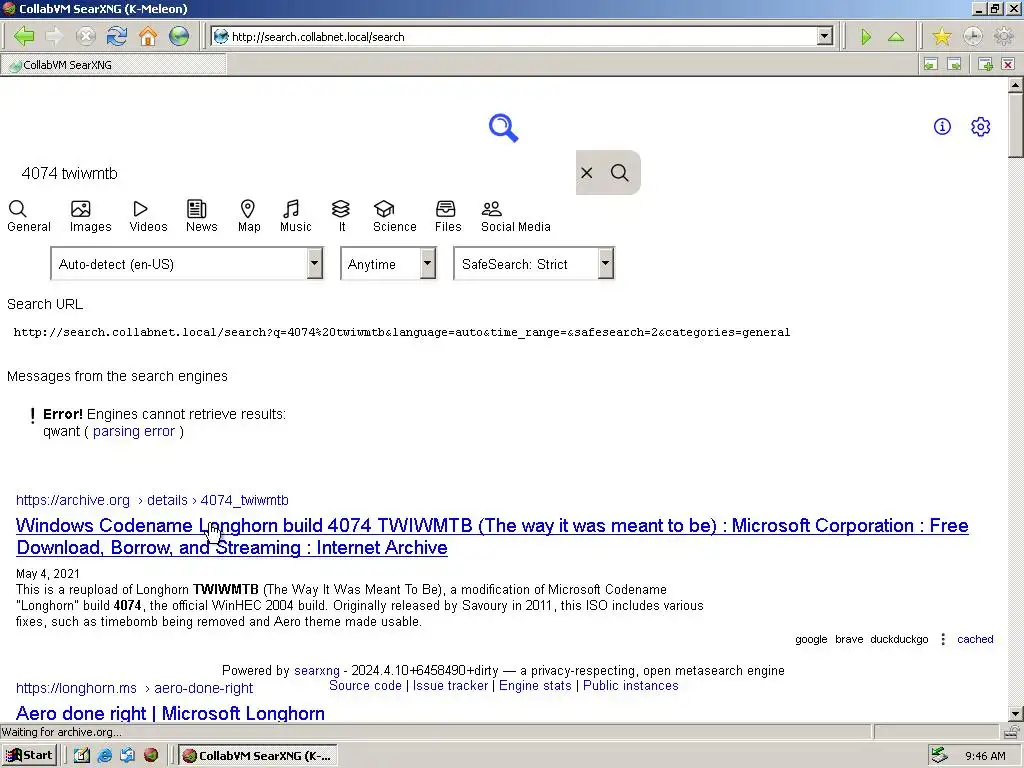Click the green Up triangle button
Screen dimensions: 1024x768
pyautogui.click(x=896, y=37)
